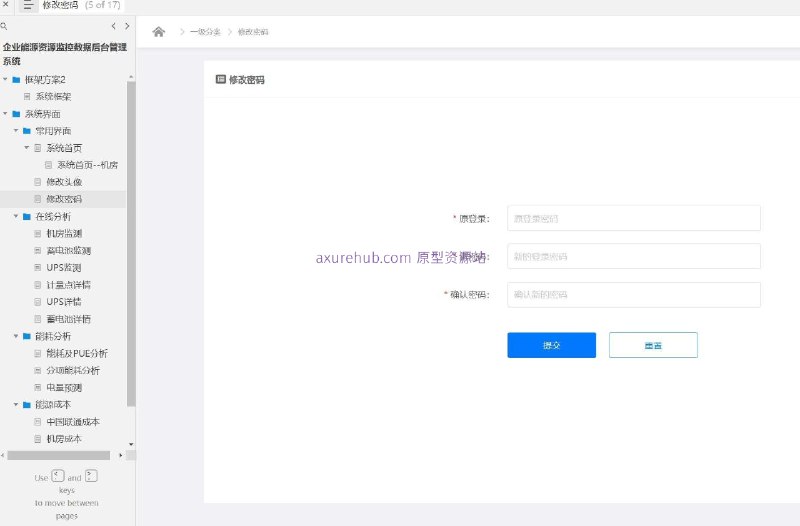Click the 重置 reset button
This screenshot has width=800, height=526.
653,345
